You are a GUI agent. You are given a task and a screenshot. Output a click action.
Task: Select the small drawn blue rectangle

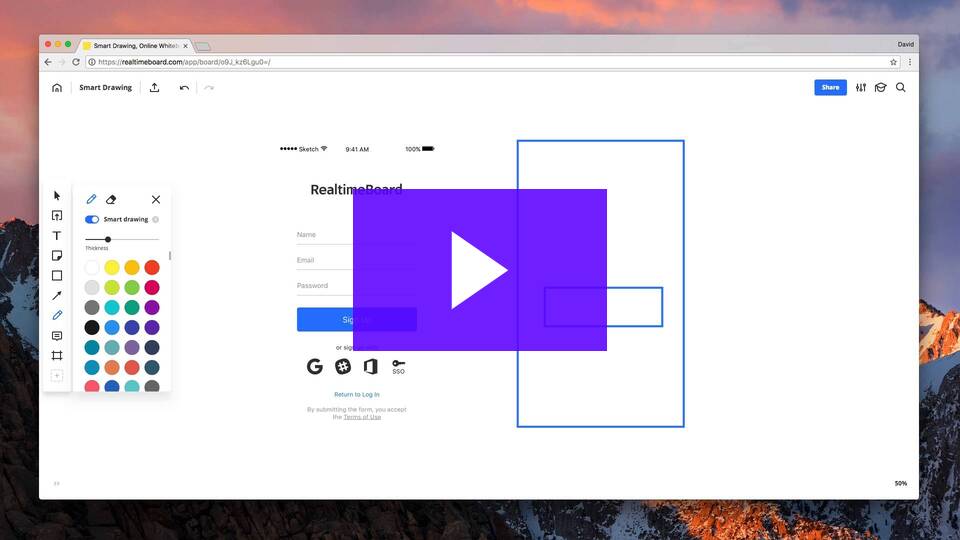pyautogui.click(x=603, y=307)
